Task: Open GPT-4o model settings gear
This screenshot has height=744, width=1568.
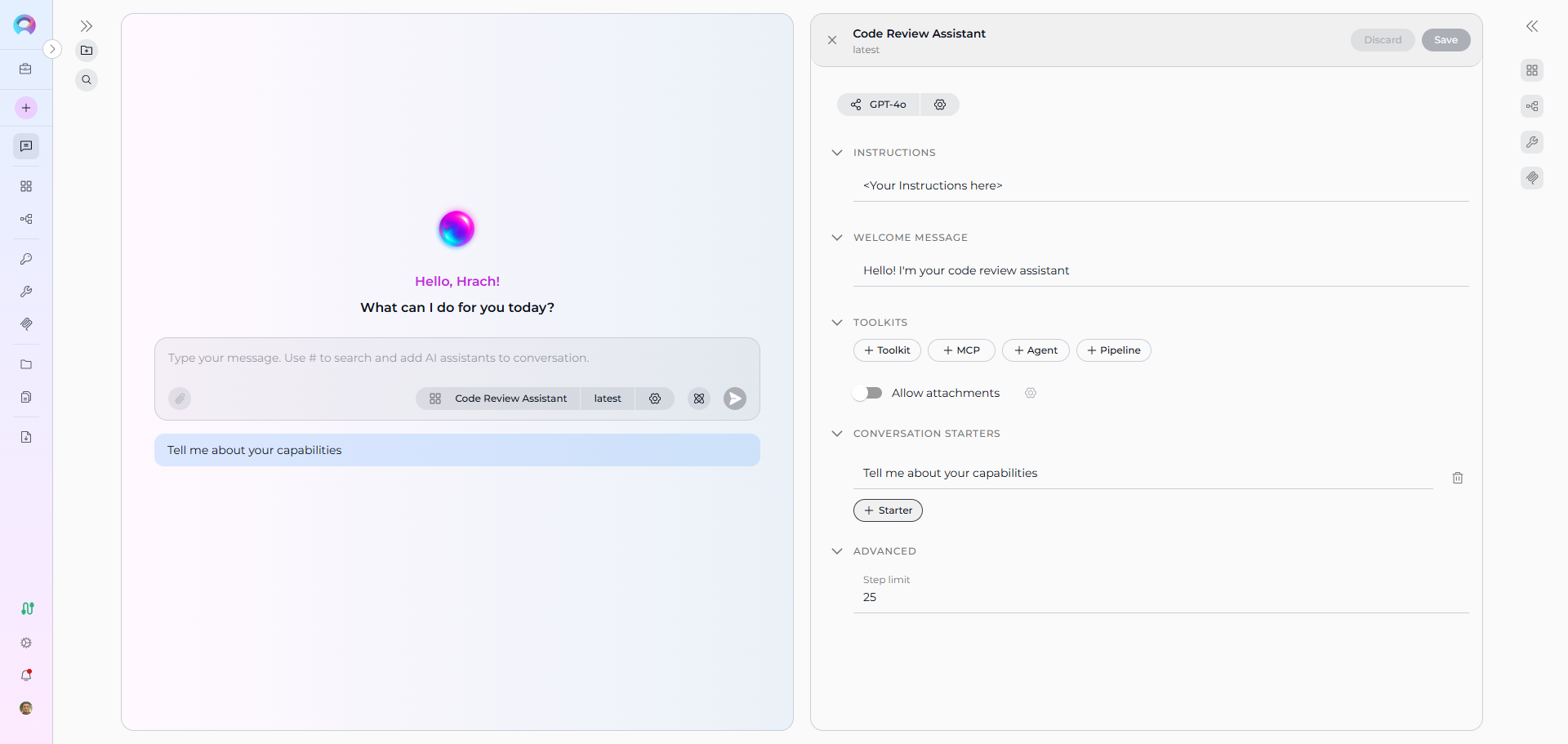Action: pyautogui.click(x=940, y=105)
